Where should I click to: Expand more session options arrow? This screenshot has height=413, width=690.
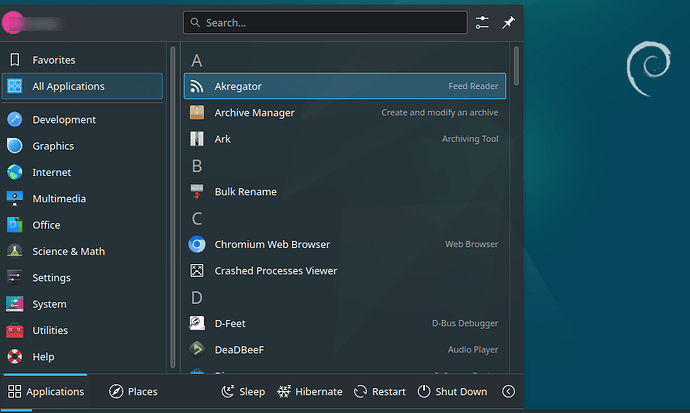click(x=508, y=392)
